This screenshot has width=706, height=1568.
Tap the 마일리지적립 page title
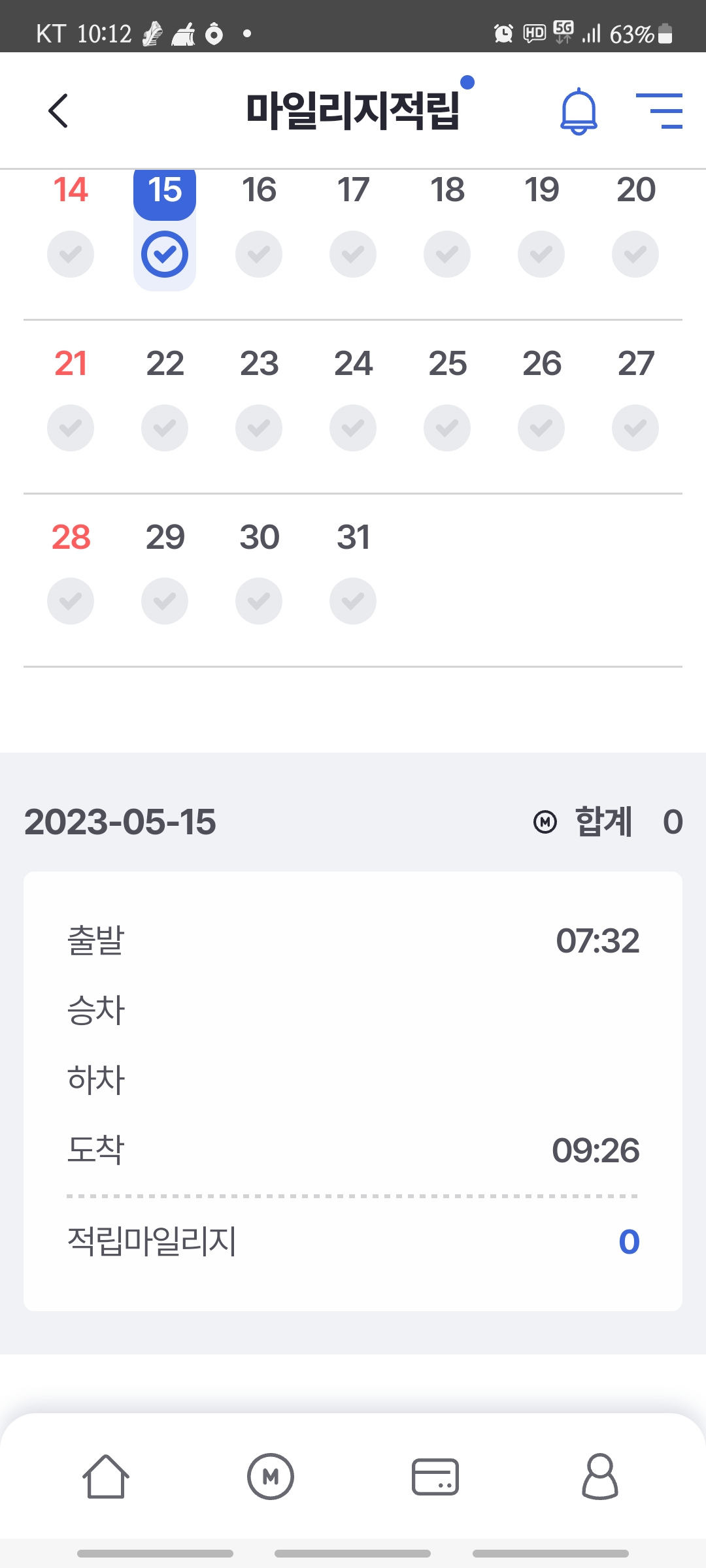coord(353,110)
